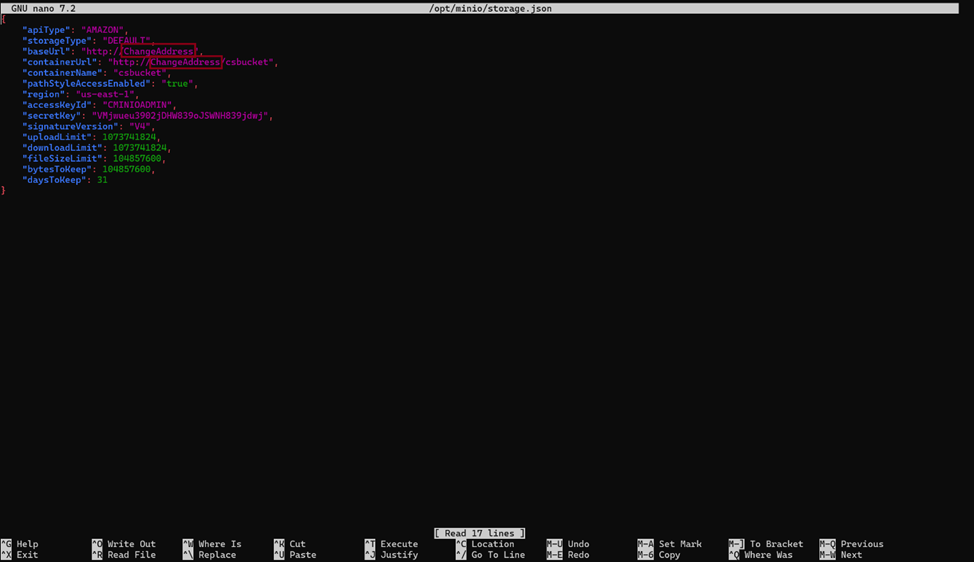The image size is (974, 562).
Task: Click the "containerUrl" key
Action: 60,62
